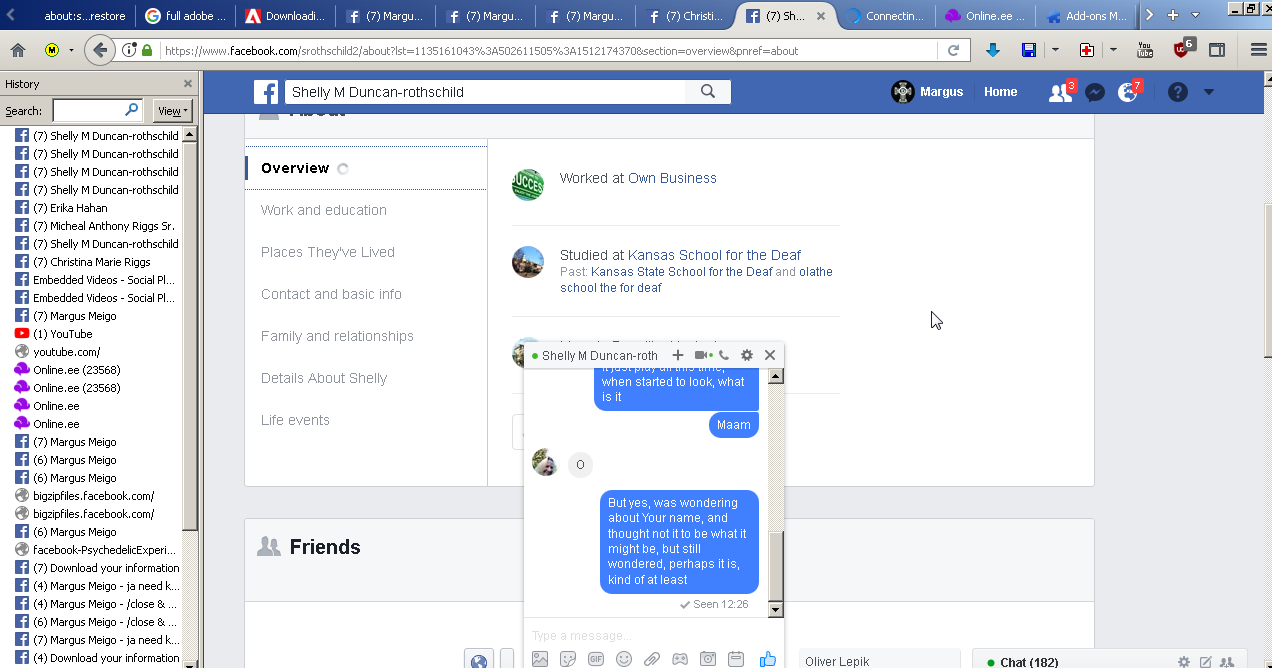Open 'Life events' about section

[295, 420]
